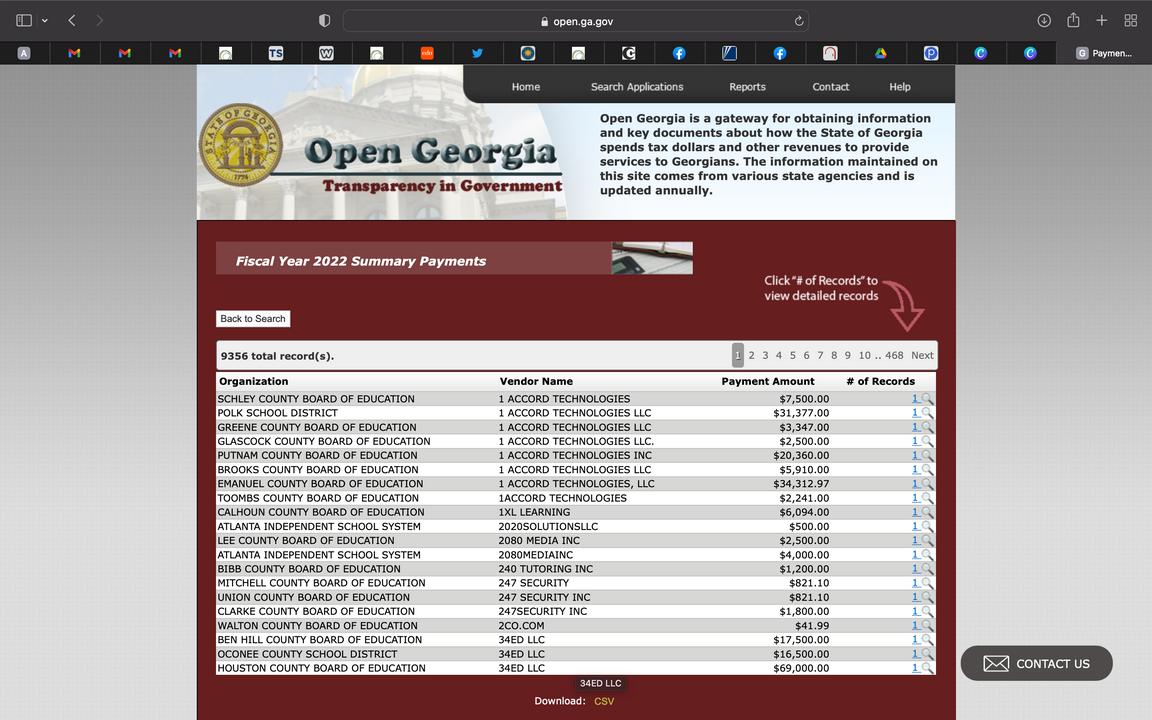Open the Home menu item
The height and width of the screenshot is (720, 1152).
point(525,87)
